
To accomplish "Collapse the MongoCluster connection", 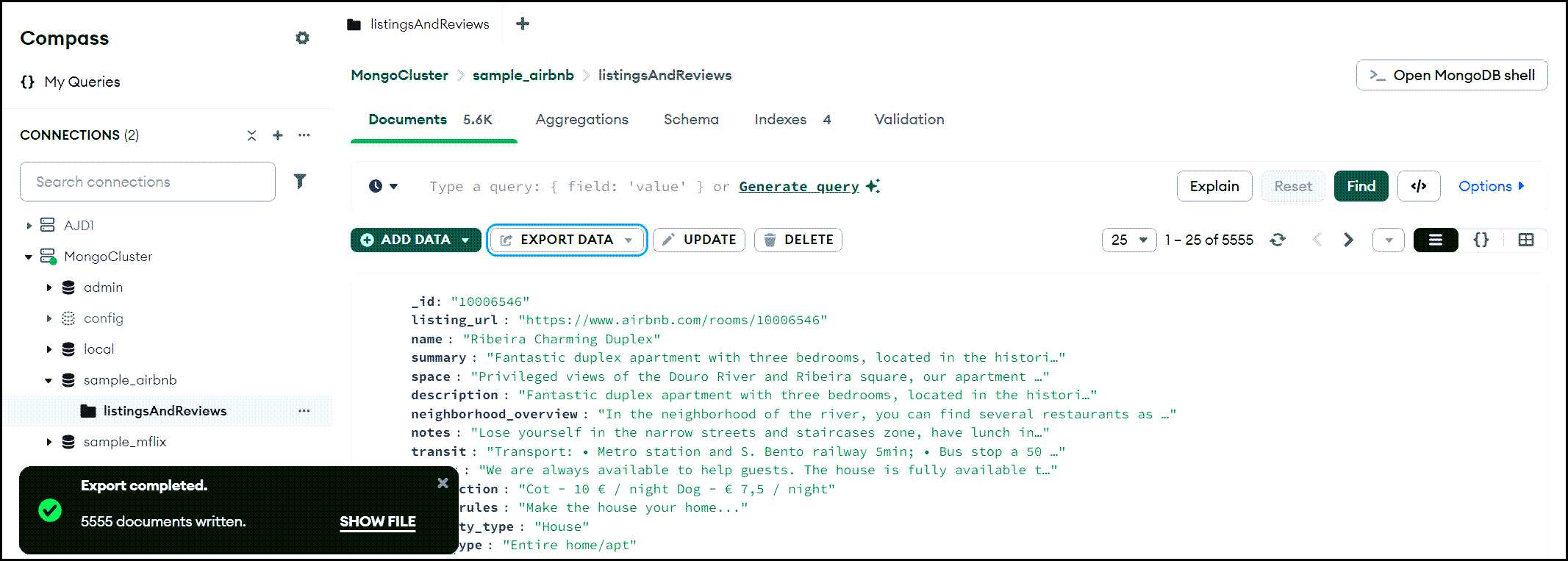I will (x=29, y=257).
